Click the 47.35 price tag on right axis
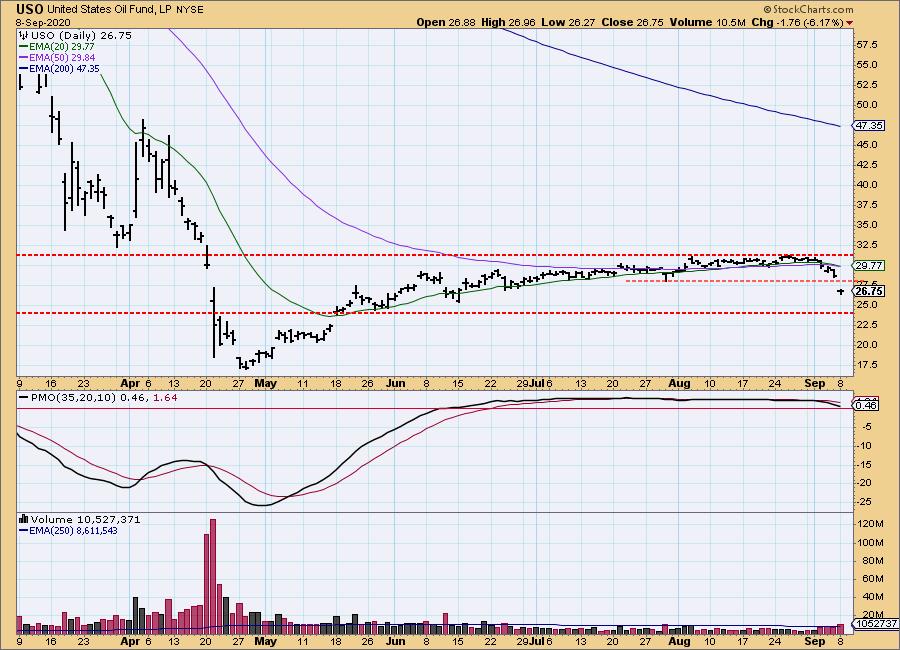 868,125
